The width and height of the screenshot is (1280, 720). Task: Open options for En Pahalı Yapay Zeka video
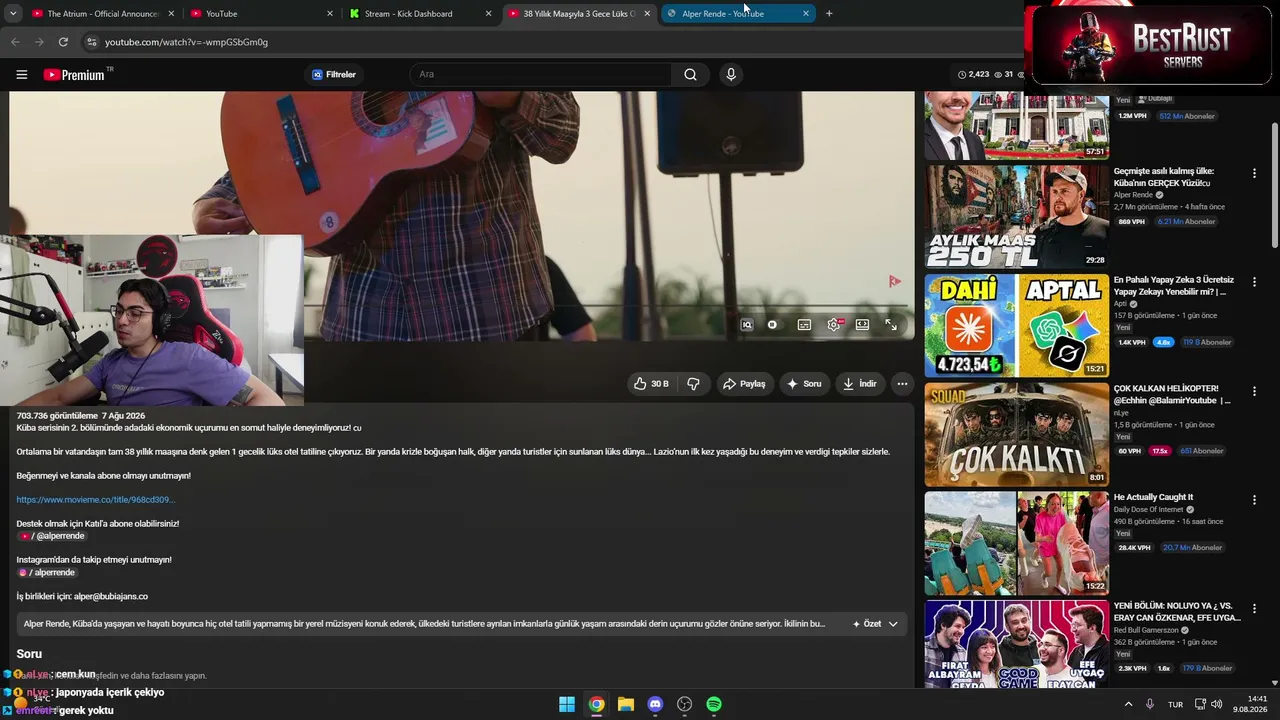pyautogui.click(x=1254, y=282)
